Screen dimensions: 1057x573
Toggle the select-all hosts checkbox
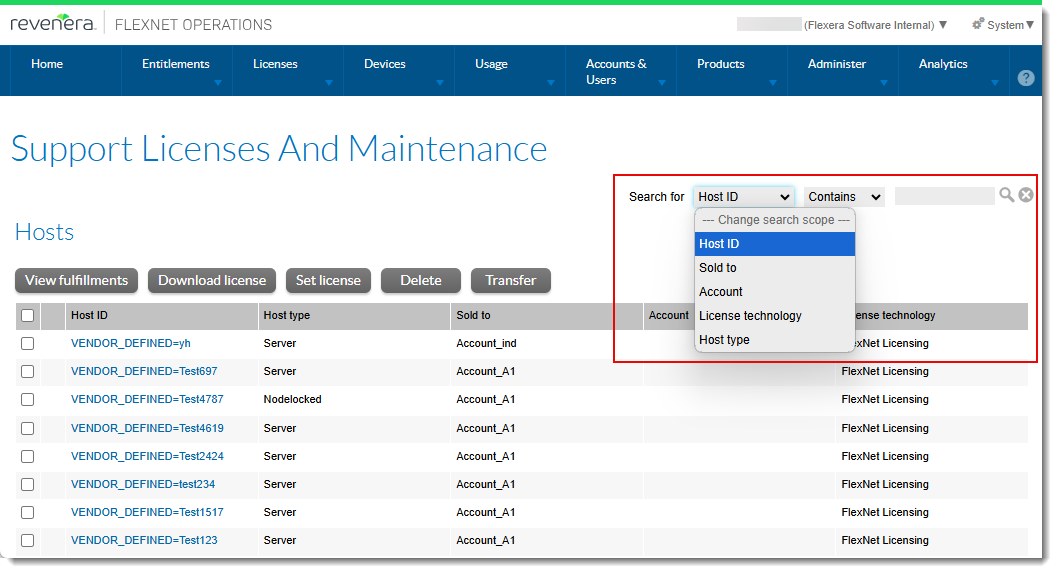coord(28,315)
